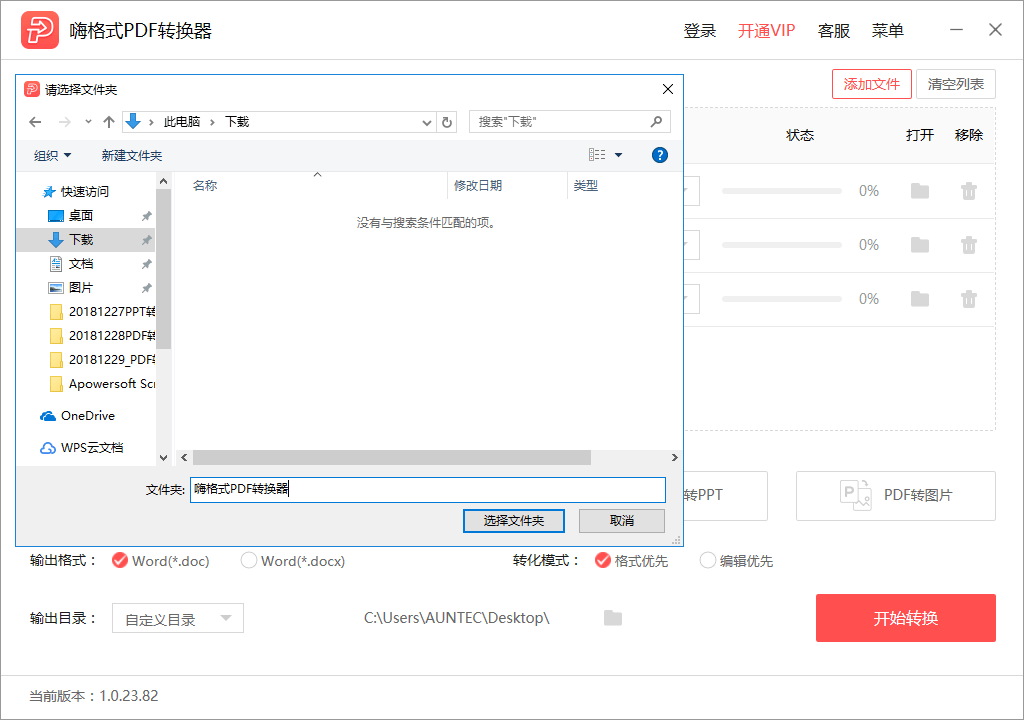The height and width of the screenshot is (720, 1024).
Task: Click the download arrow location icon
Action: (x=133, y=122)
